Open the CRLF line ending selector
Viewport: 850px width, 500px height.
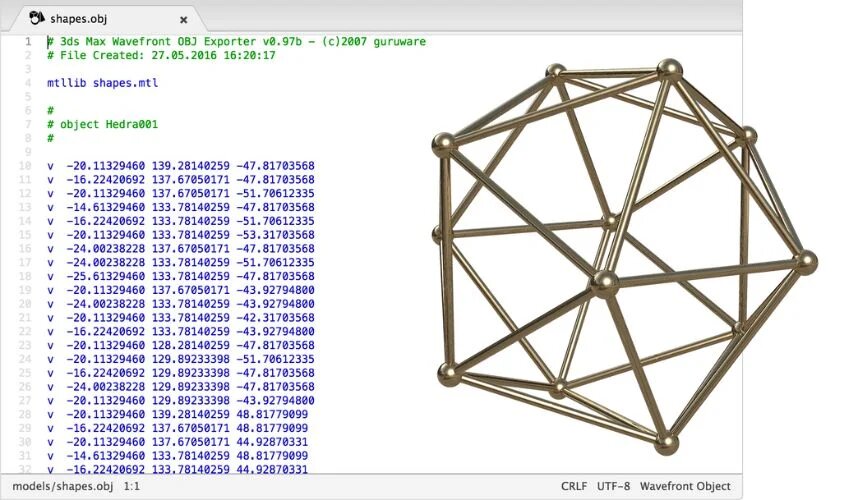click(574, 486)
